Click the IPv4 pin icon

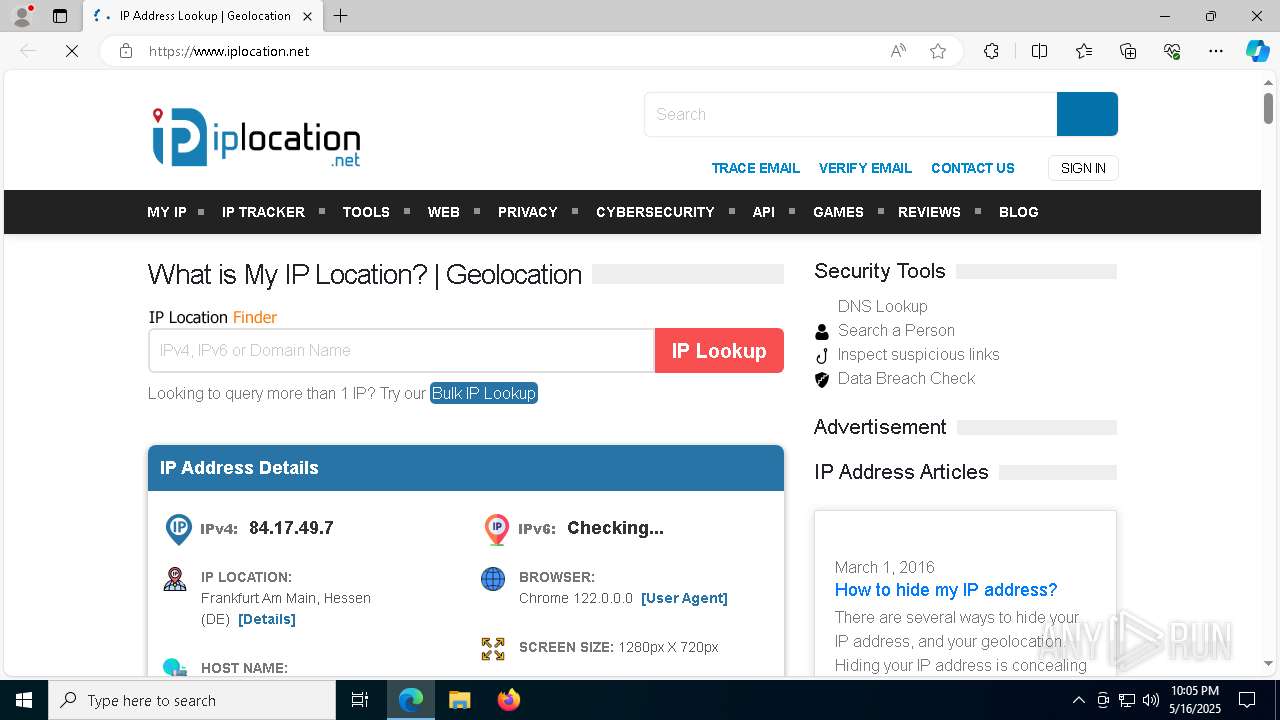(178, 529)
